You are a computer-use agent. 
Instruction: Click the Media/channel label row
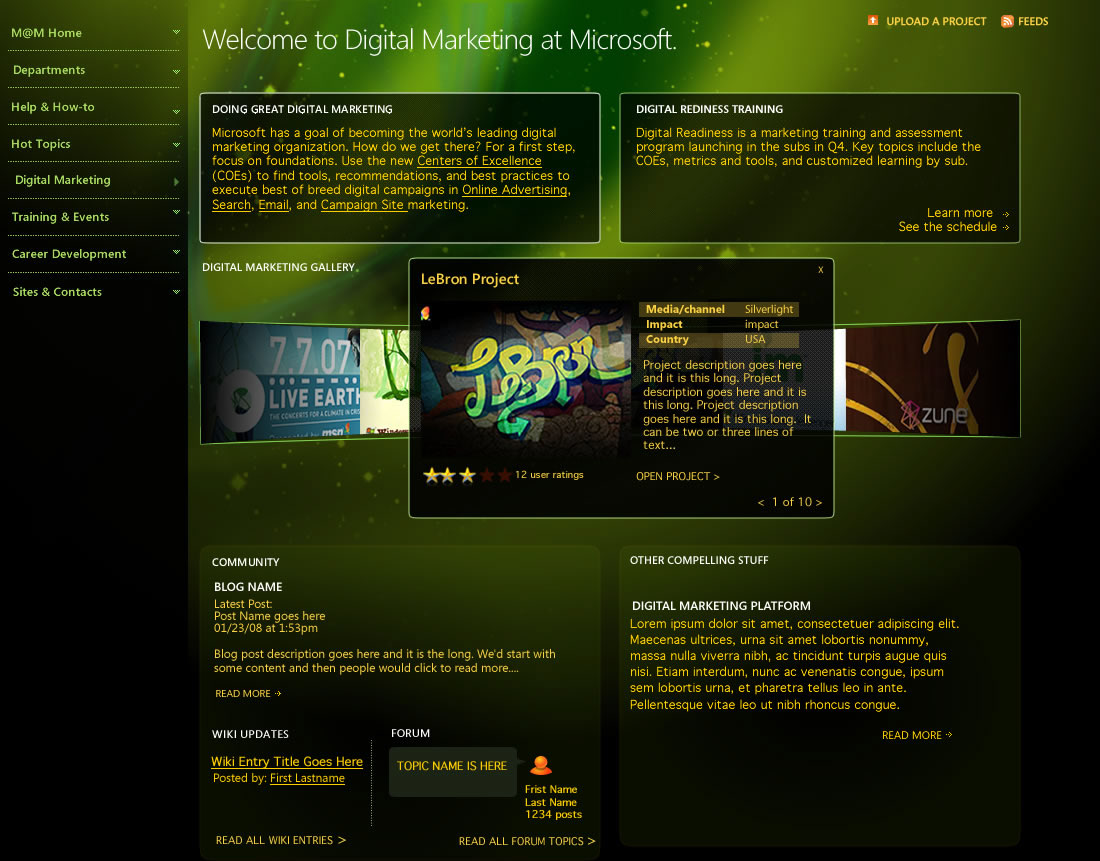point(718,309)
